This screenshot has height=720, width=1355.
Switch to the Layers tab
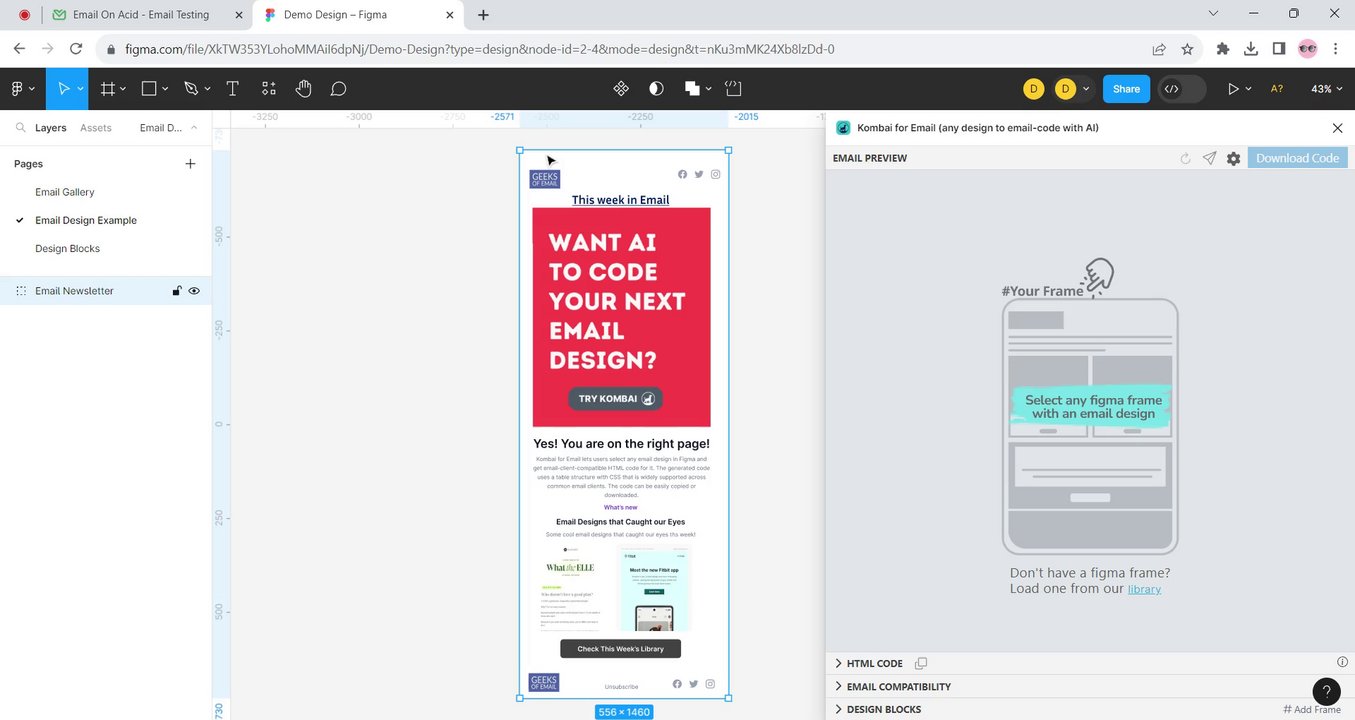tap(51, 128)
